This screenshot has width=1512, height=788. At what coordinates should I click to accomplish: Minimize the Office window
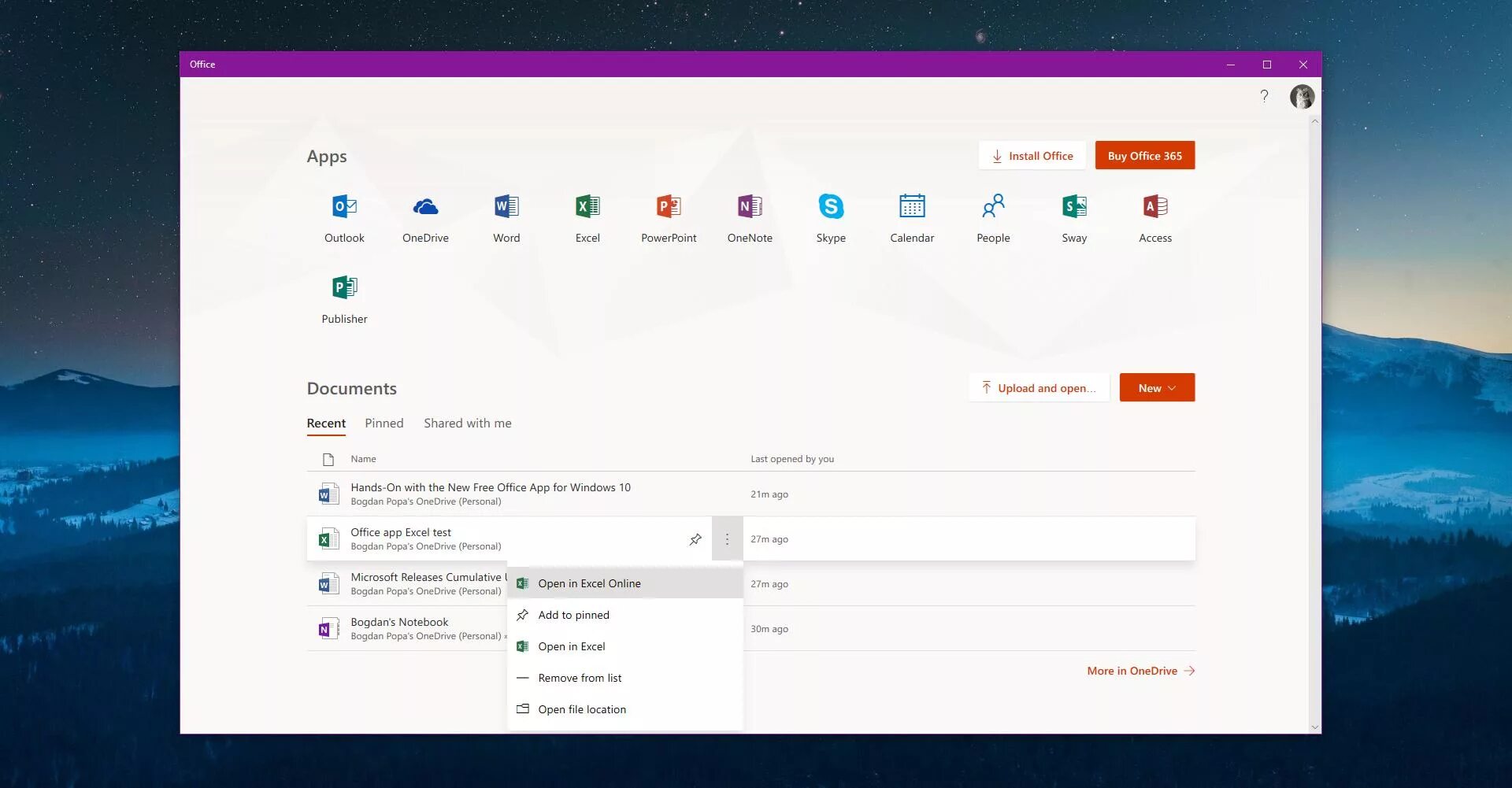click(x=1230, y=65)
